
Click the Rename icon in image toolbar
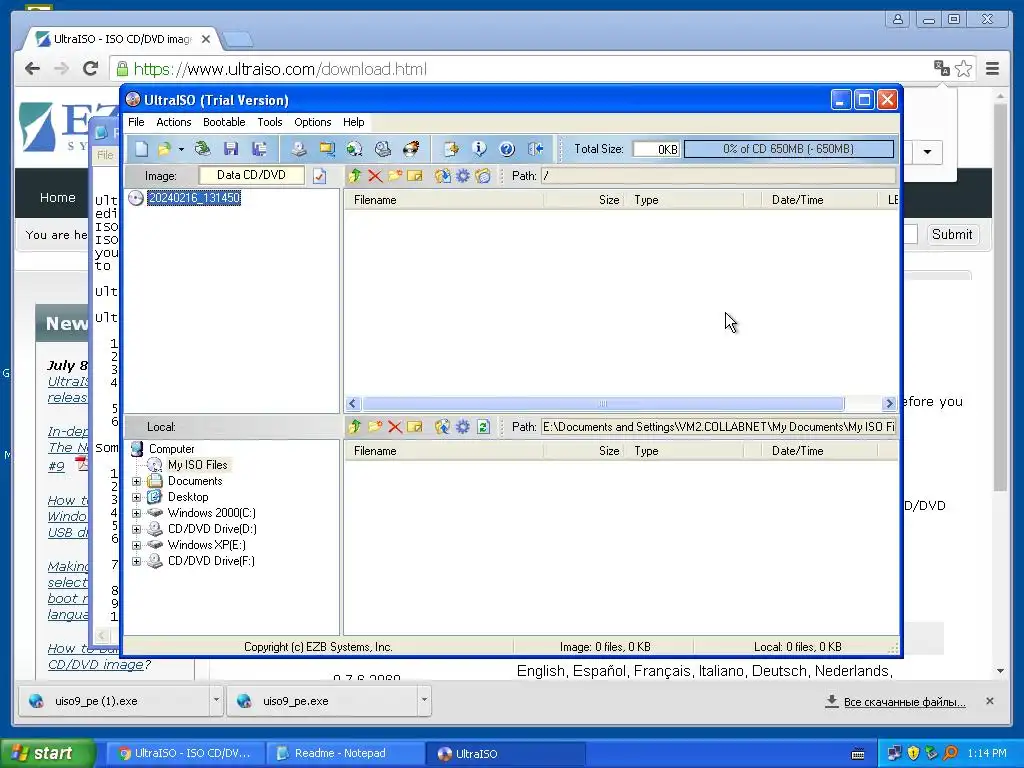415,176
